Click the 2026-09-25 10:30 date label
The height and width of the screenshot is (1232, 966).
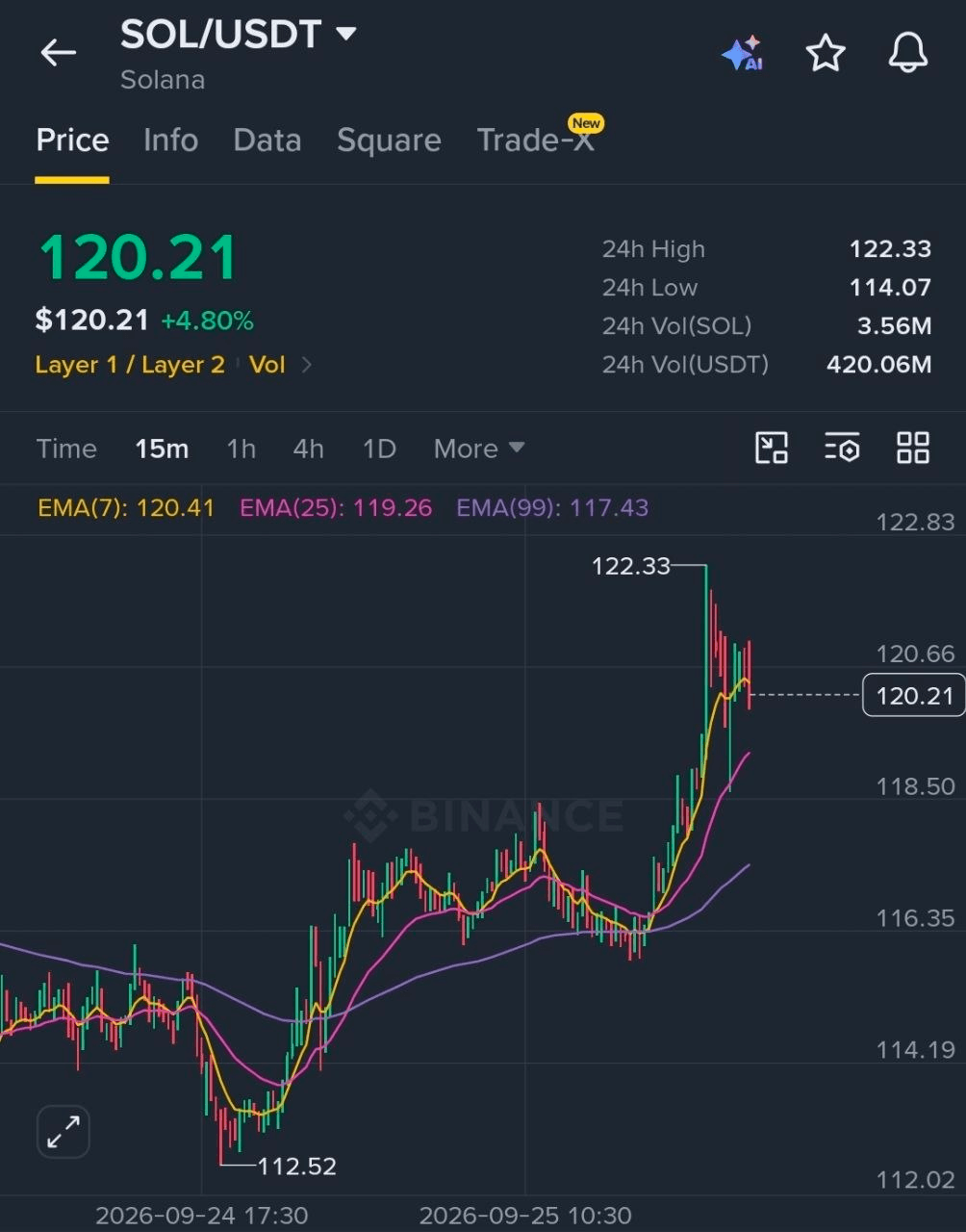click(525, 1216)
